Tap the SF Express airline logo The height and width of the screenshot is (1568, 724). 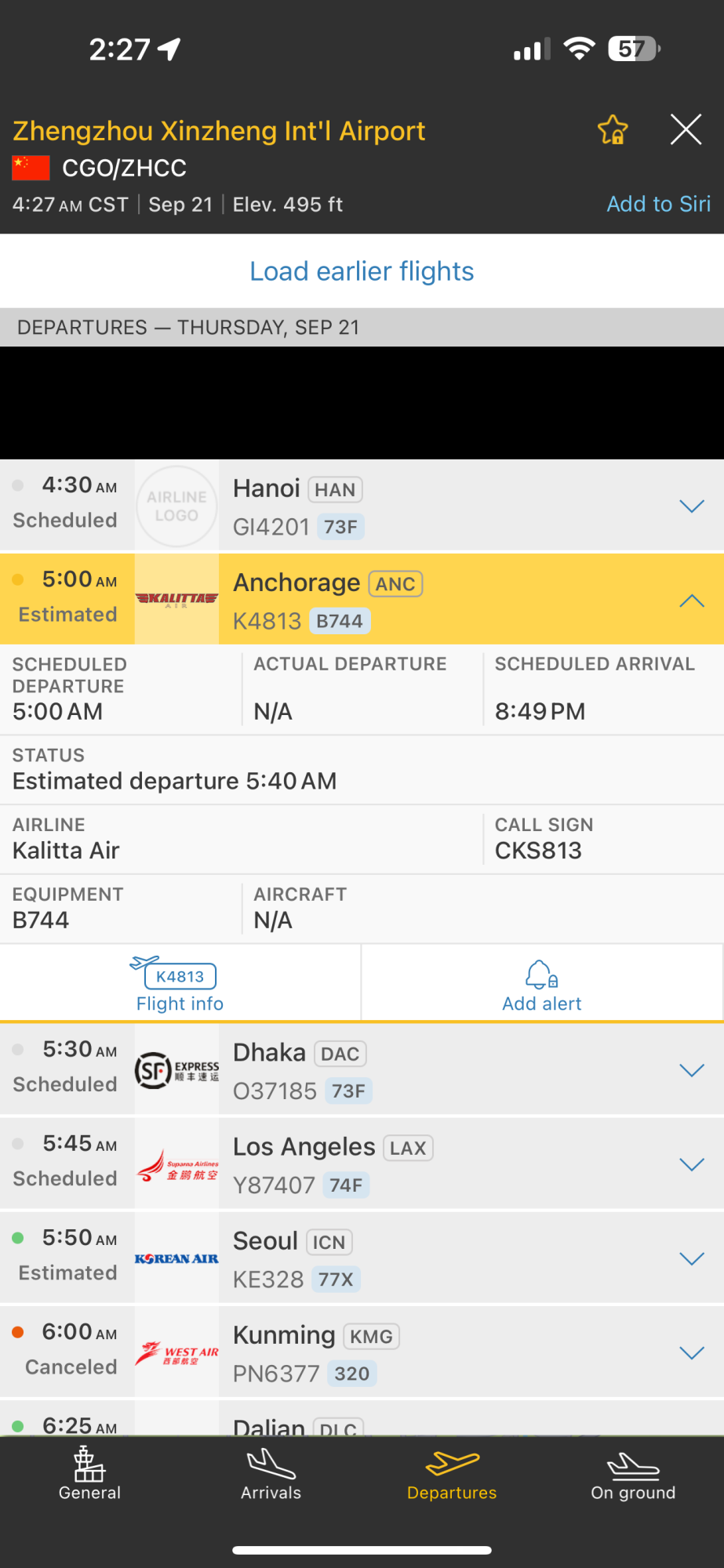click(176, 1070)
